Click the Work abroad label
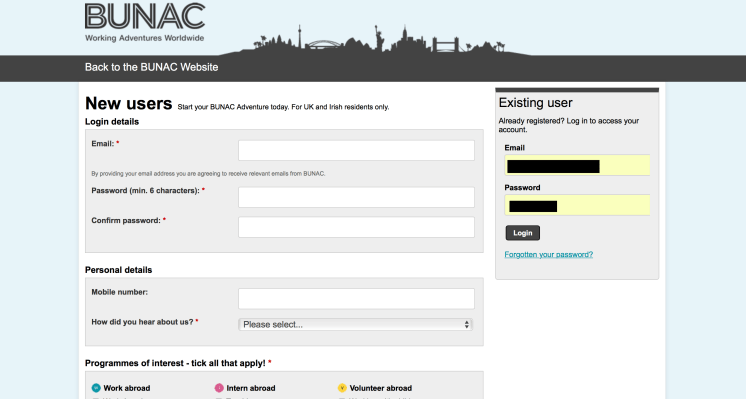This screenshot has height=399, width=746. coord(127,388)
